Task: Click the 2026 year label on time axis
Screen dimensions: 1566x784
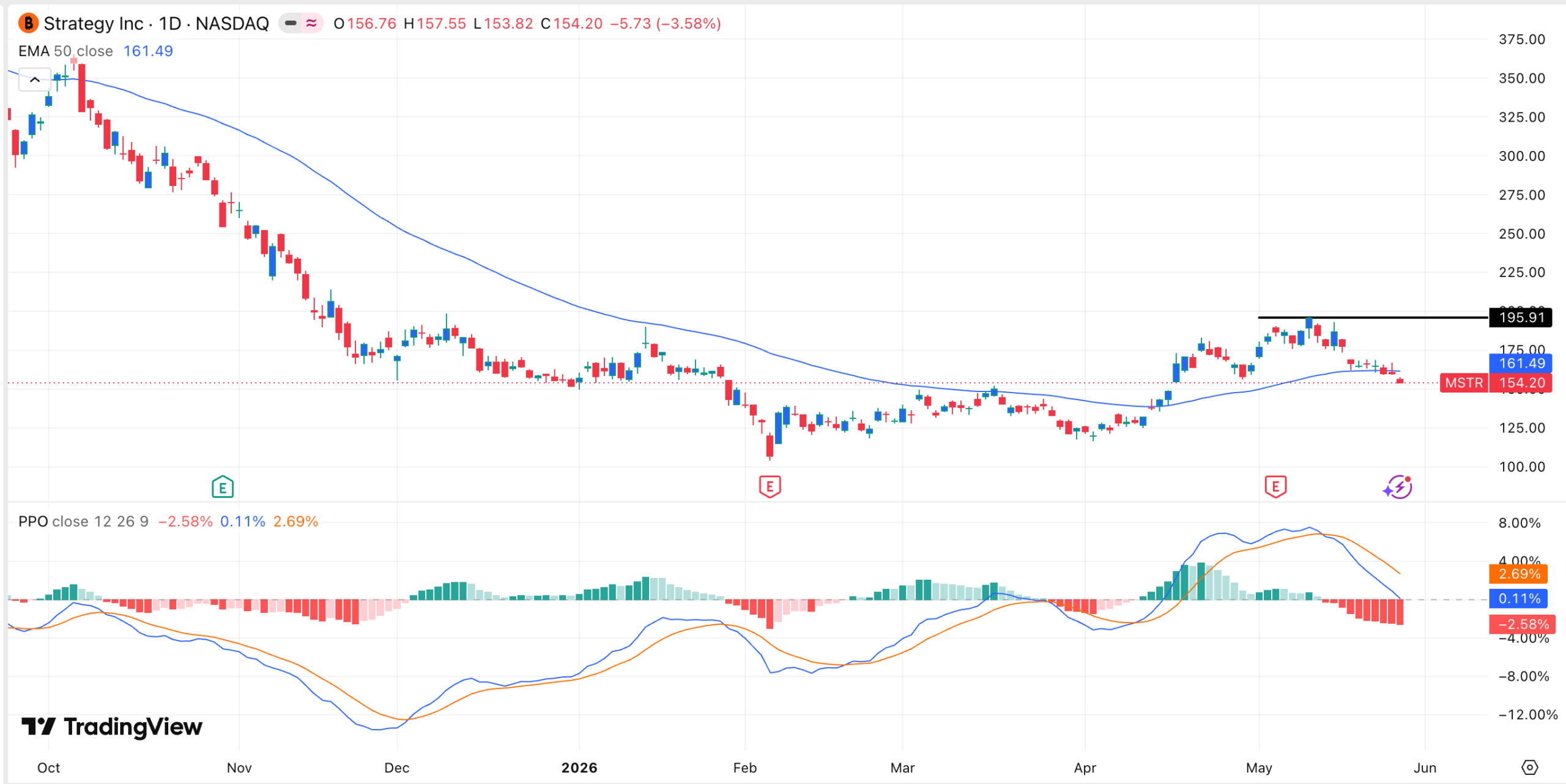Action: (579, 767)
